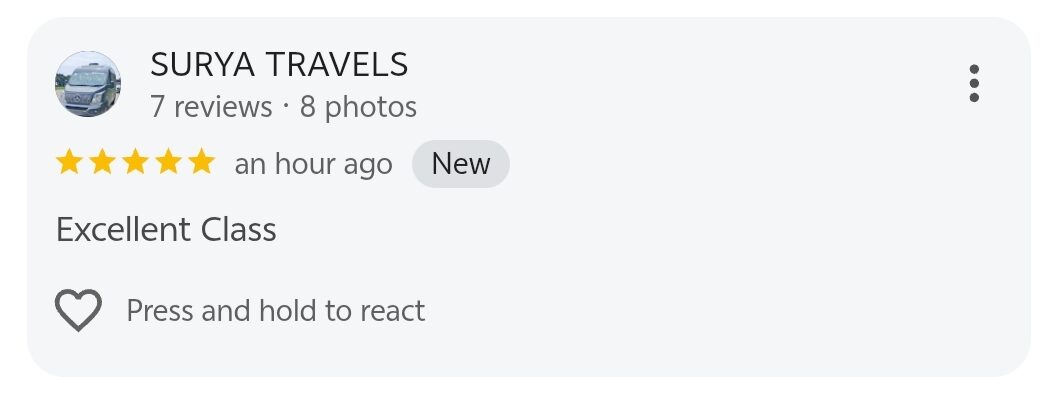
Task: Click the fifth yellow rating star
Action: [201, 163]
